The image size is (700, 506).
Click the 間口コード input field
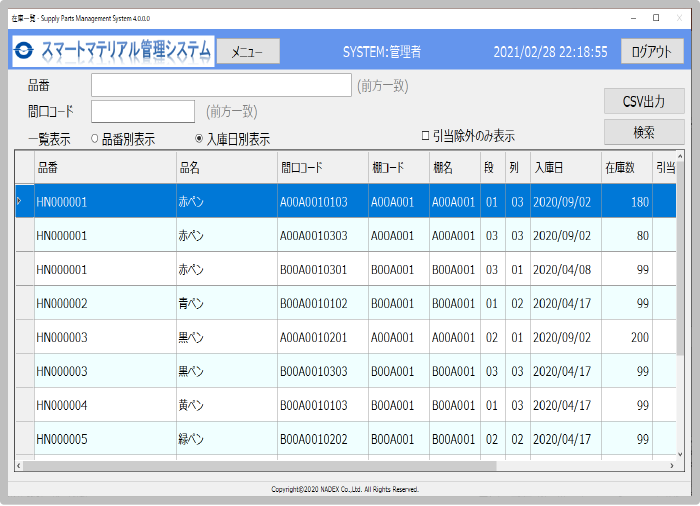pos(143,111)
